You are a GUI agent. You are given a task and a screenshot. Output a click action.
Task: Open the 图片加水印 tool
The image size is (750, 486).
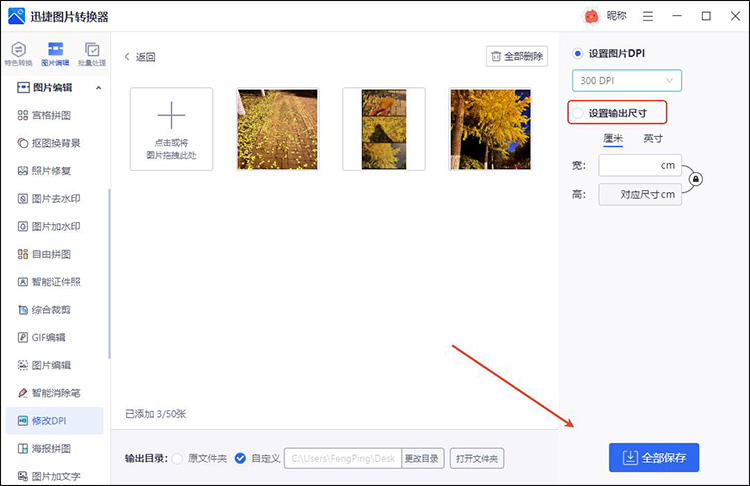pyautogui.click(x=49, y=226)
